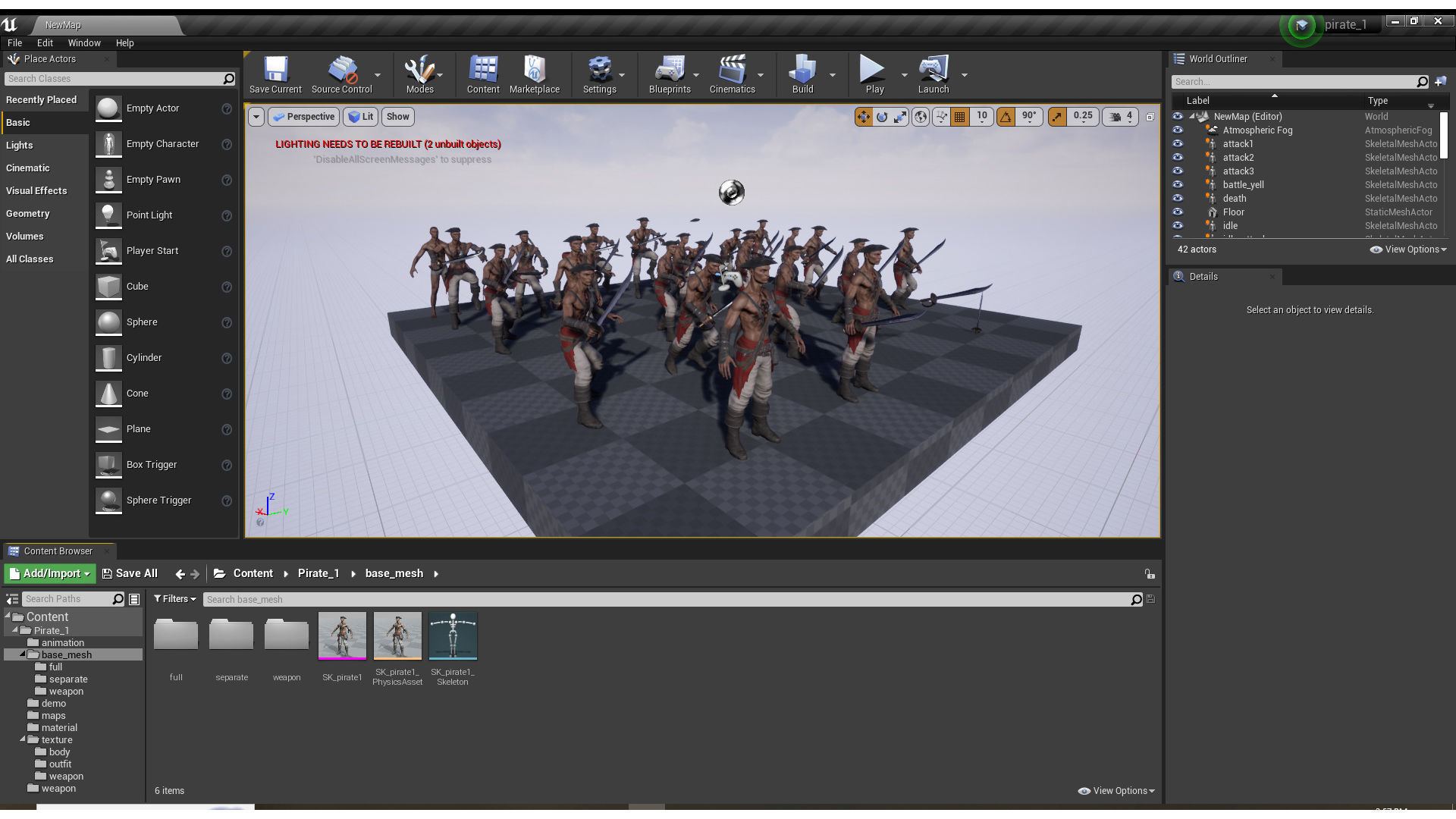1456x819 pixels.
Task: Select the SK_pirate1 asset thumbnail
Action: click(342, 635)
